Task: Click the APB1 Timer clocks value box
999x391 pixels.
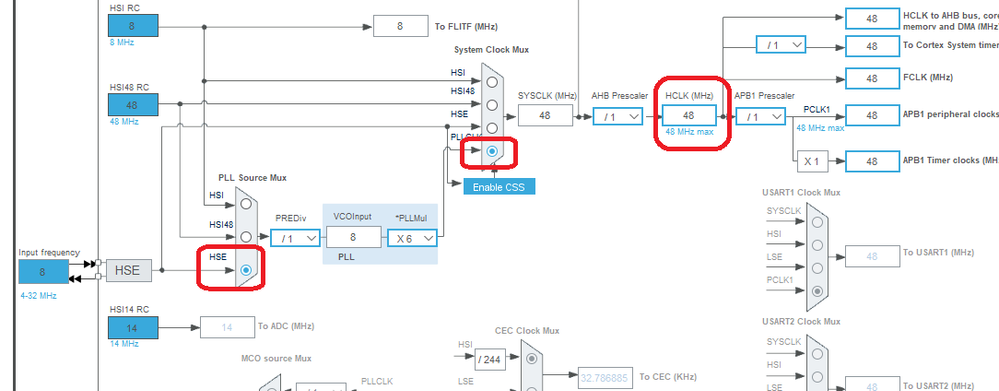Action: pyautogui.click(x=872, y=161)
